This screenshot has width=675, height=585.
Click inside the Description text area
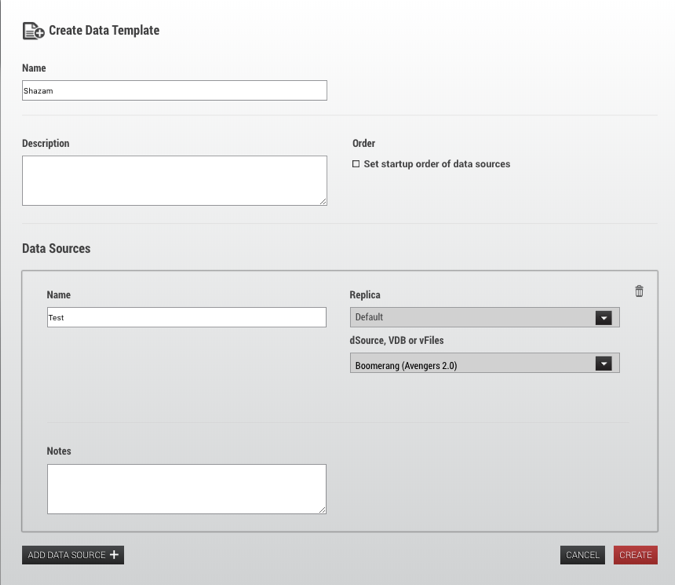(x=174, y=180)
